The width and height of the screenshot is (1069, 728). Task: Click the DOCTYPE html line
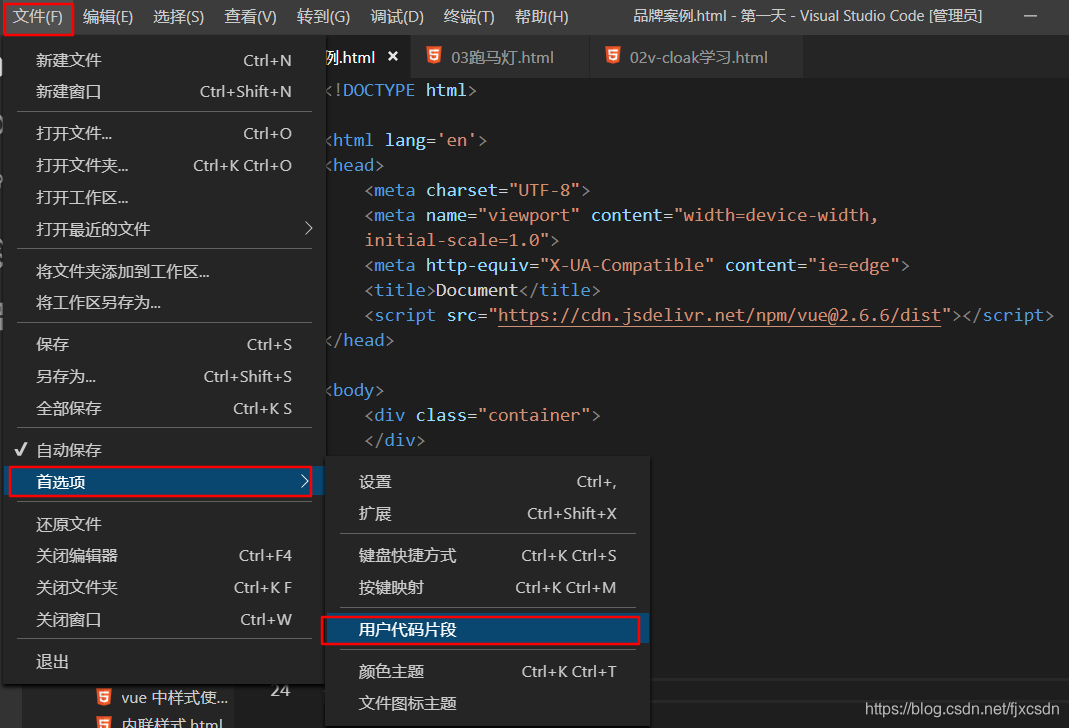coord(402,90)
